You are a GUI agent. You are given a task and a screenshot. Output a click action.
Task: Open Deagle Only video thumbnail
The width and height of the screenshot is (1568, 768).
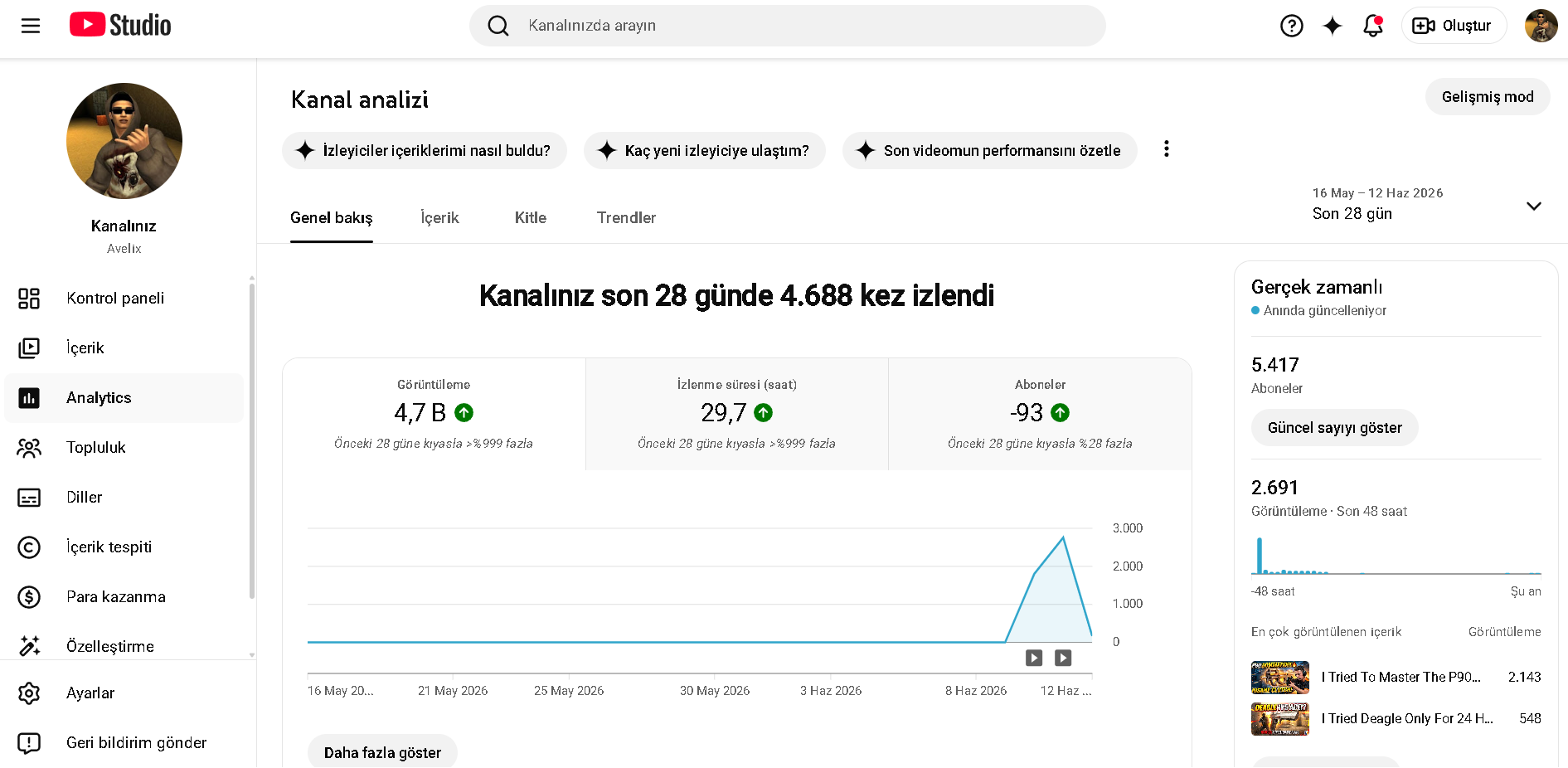1280,719
